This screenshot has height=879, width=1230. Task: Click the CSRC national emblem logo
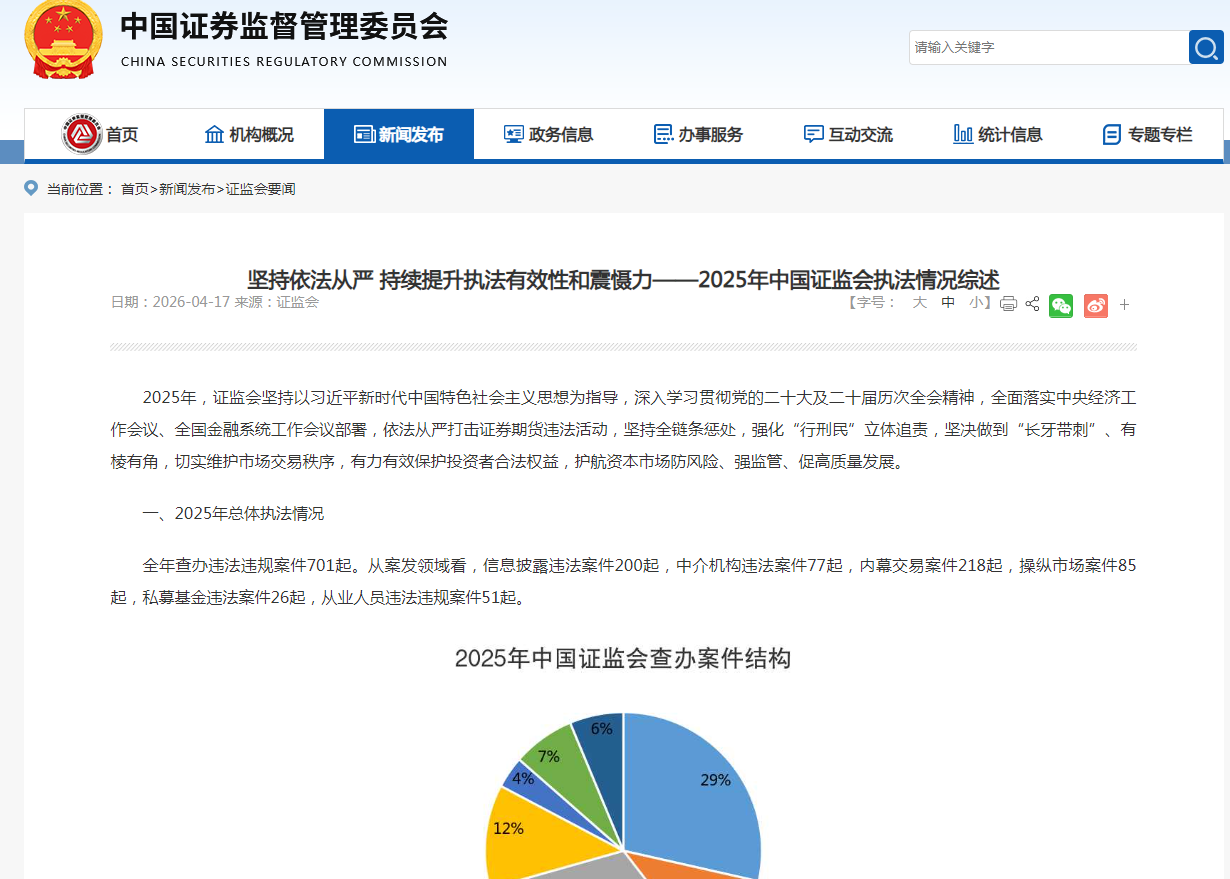click(x=63, y=40)
